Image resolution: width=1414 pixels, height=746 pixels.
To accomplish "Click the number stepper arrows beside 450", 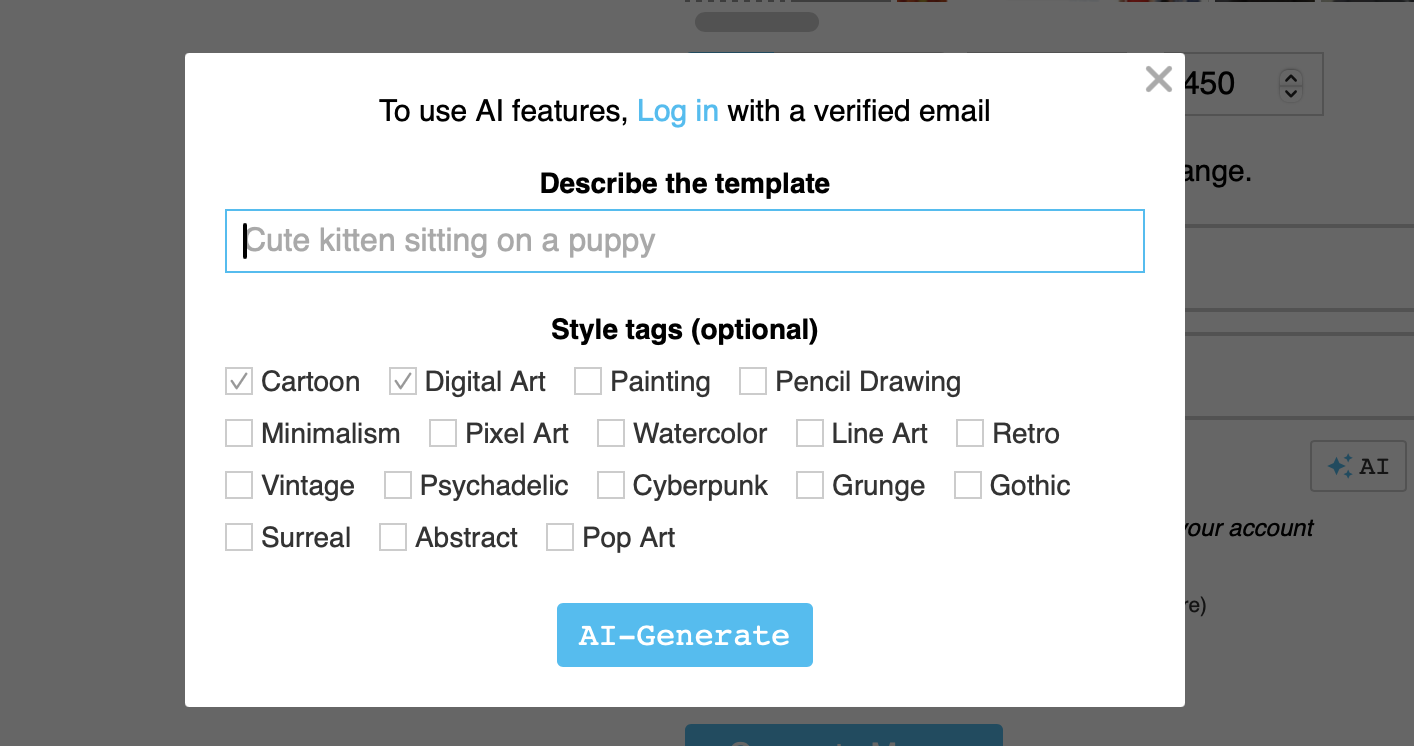I will point(1291,84).
